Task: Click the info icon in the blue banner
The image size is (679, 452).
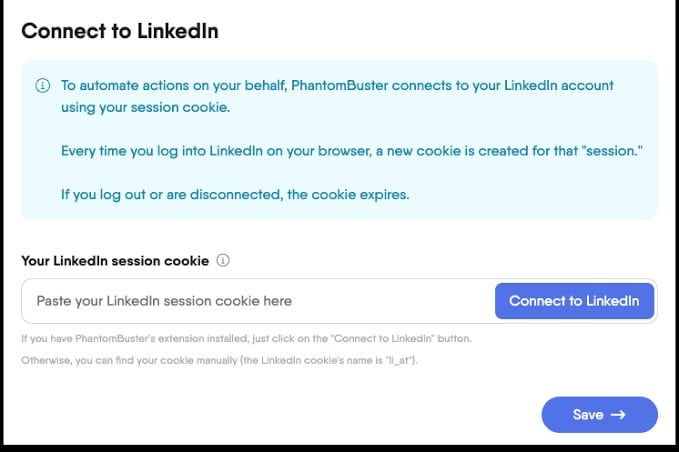Action: (x=42, y=86)
